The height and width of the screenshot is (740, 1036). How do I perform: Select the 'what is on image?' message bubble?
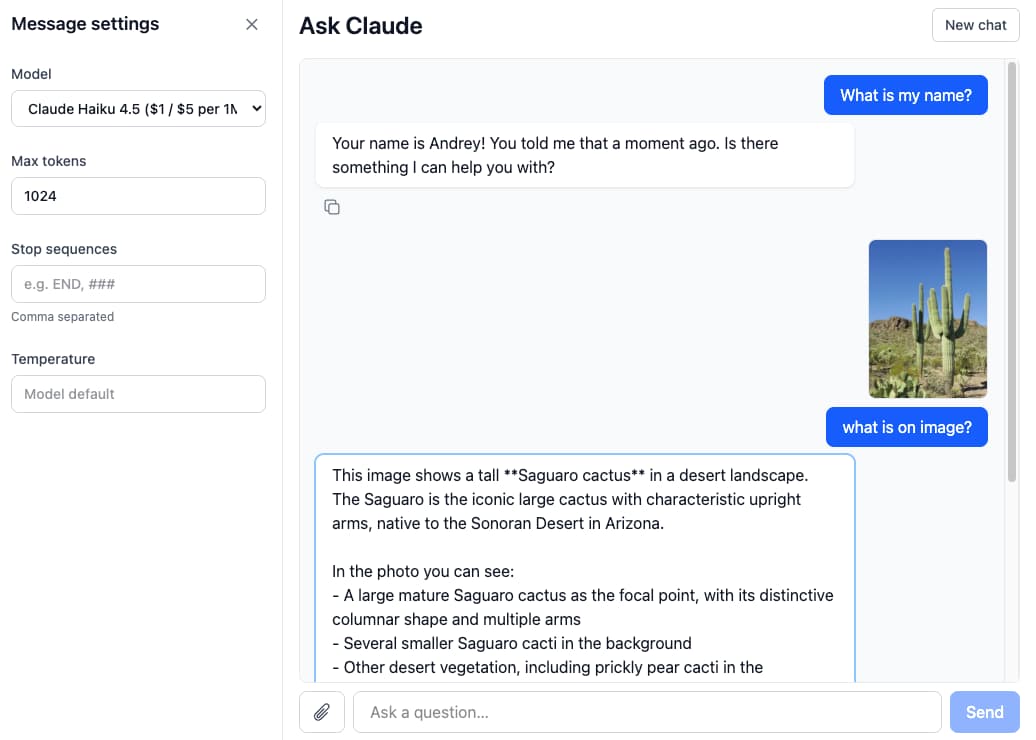(906, 427)
